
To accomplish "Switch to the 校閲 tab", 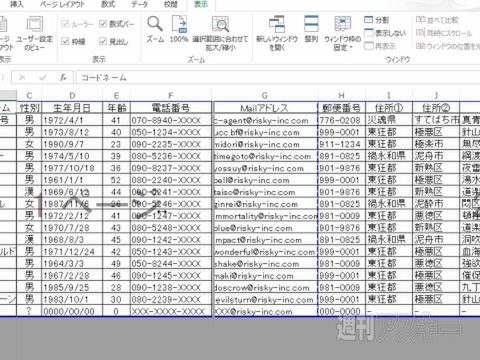I will pos(170,4).
